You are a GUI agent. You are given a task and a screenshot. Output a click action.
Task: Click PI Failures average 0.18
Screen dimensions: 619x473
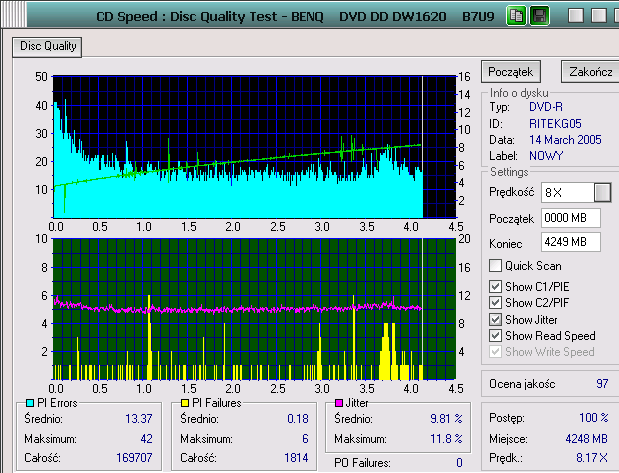(298, 419)
